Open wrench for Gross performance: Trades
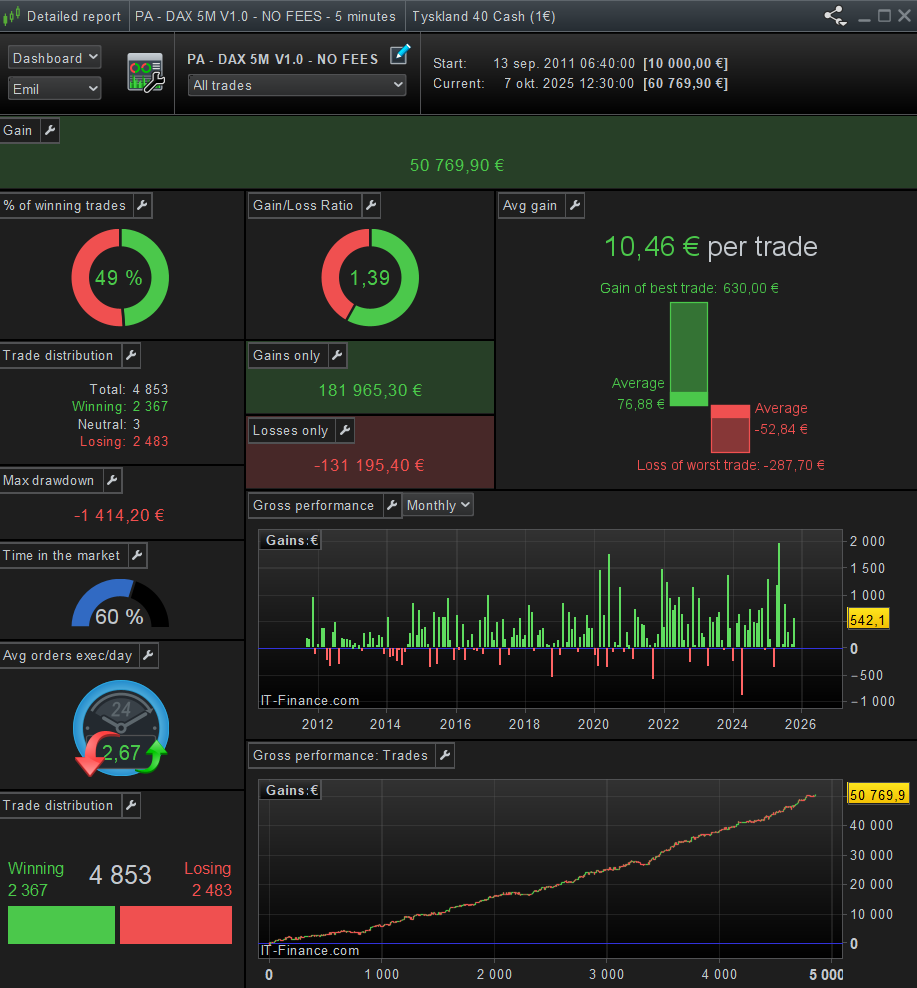This screenshot has height=988, width=917. (444, 755)
